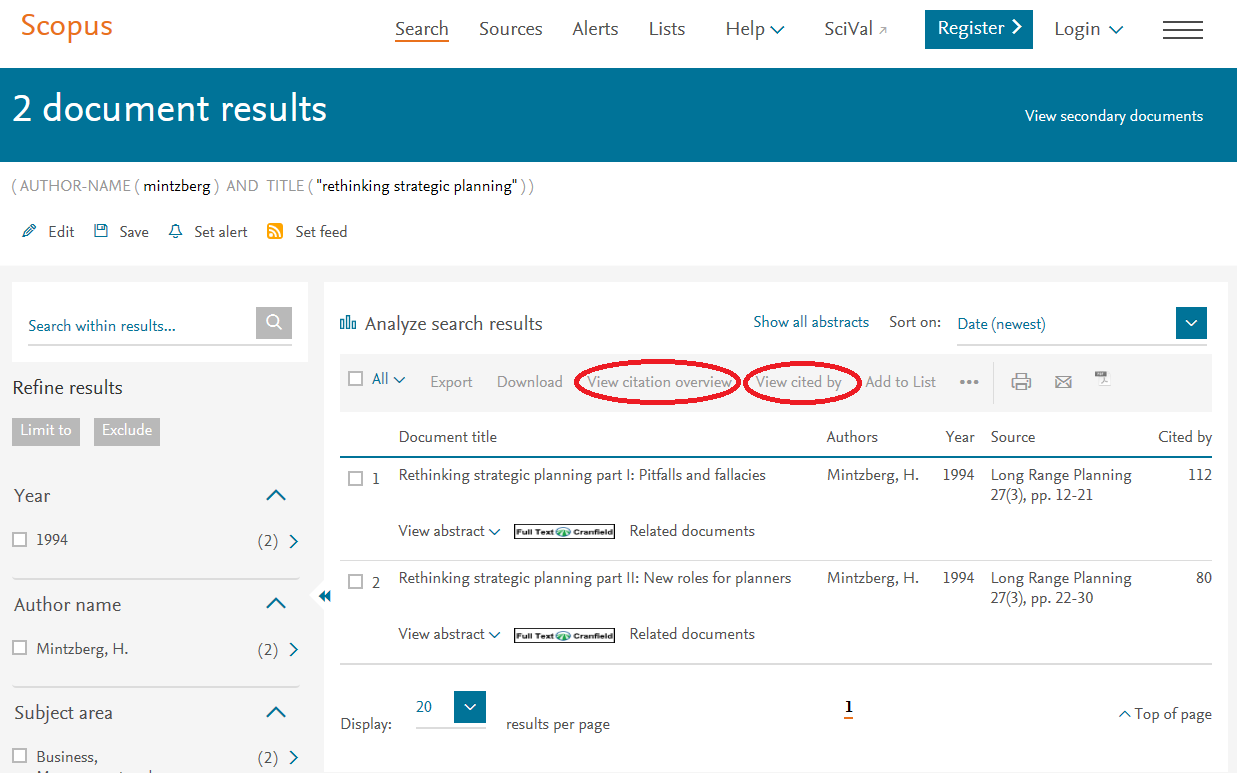This screenshot has height=773, width=1237.
Task: Open the hamburger menu icon
Action: coord(1182,30)
